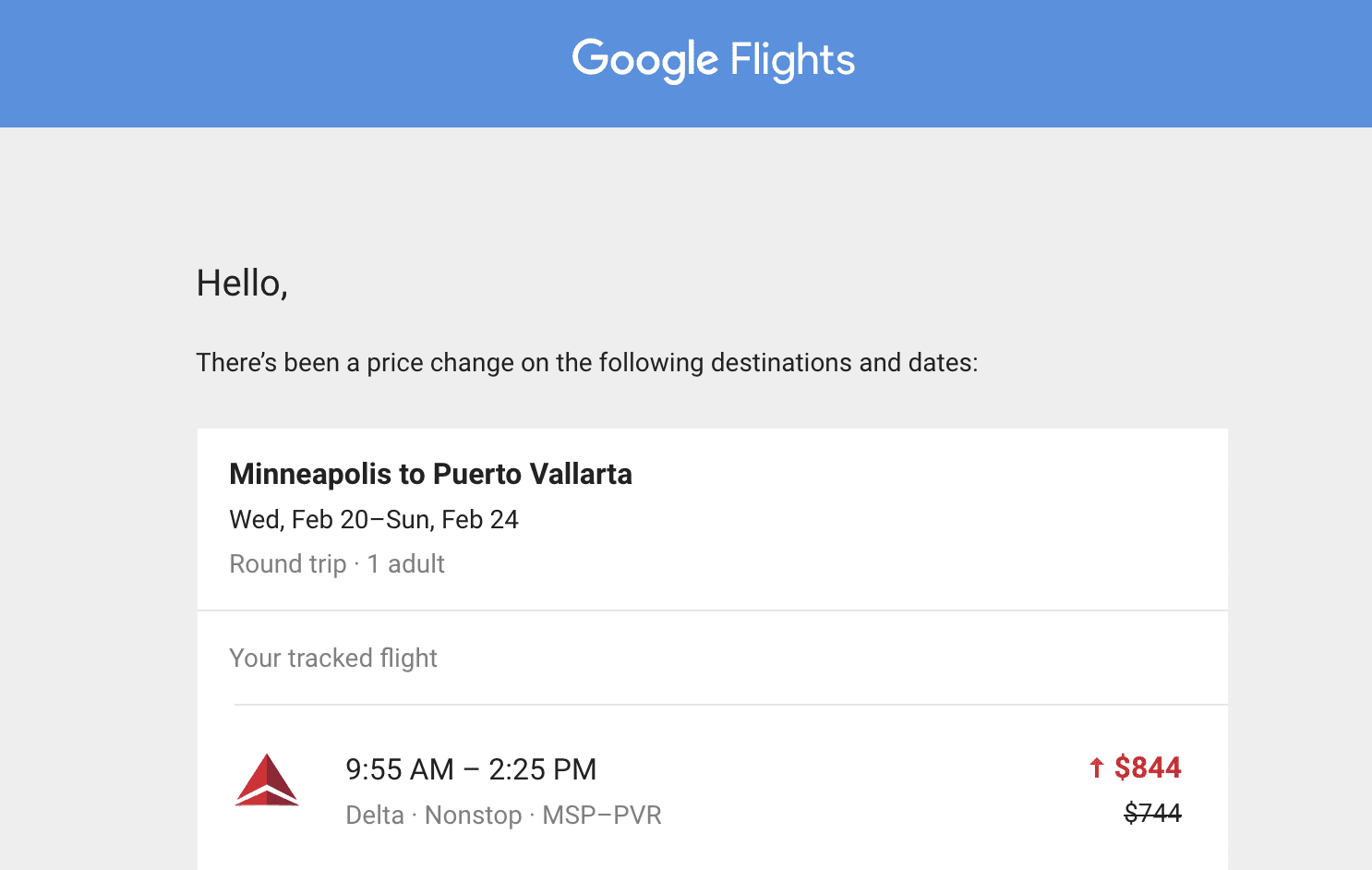The height and width of the screenshot is (870, 1372).
Task: Click the tracked flight row for Delta
Action: (712, 788)
